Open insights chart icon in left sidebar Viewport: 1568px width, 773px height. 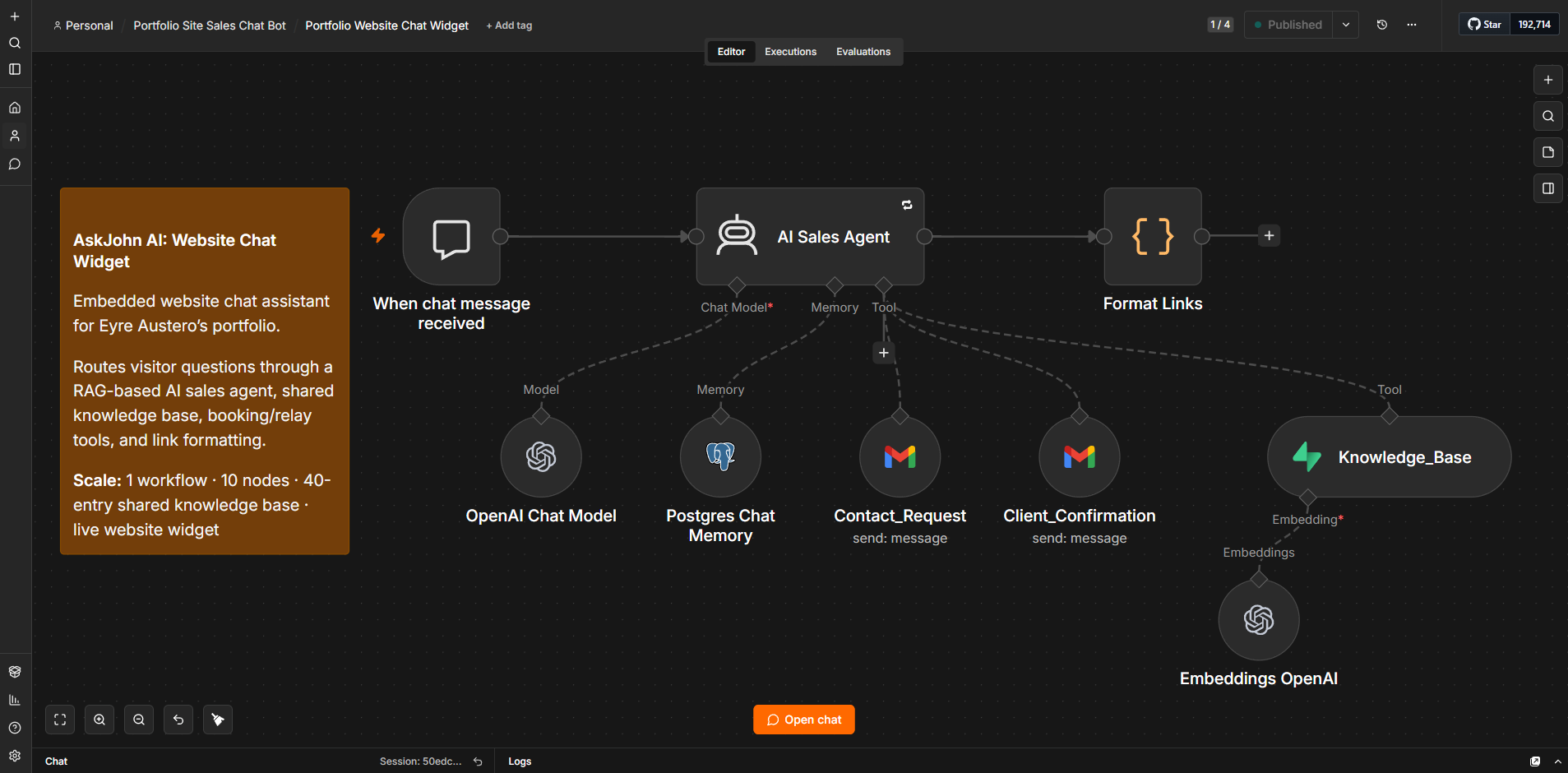[x=15, y=700]
